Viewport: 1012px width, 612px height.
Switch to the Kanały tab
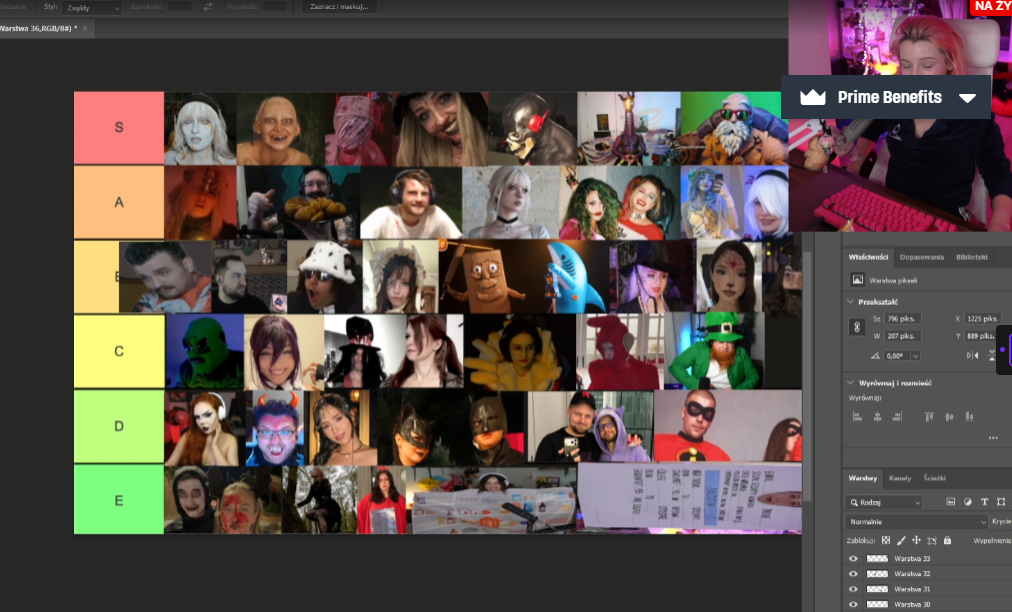pos(899,478)
